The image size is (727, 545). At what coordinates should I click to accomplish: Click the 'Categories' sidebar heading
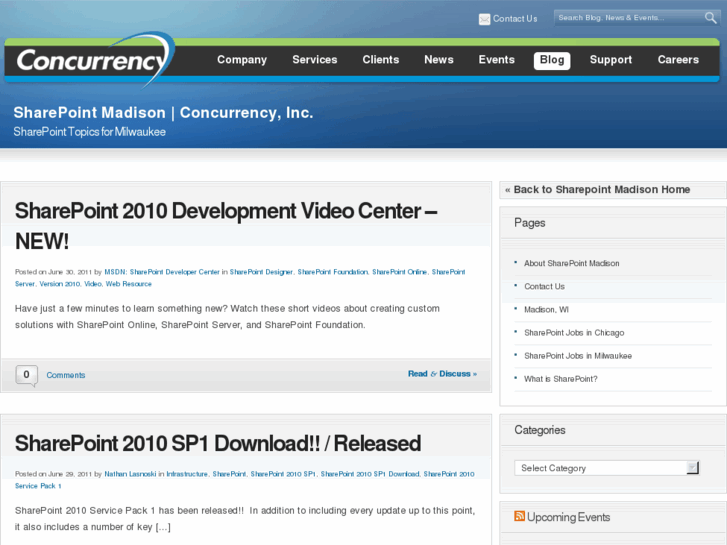(x=540, y=430)
